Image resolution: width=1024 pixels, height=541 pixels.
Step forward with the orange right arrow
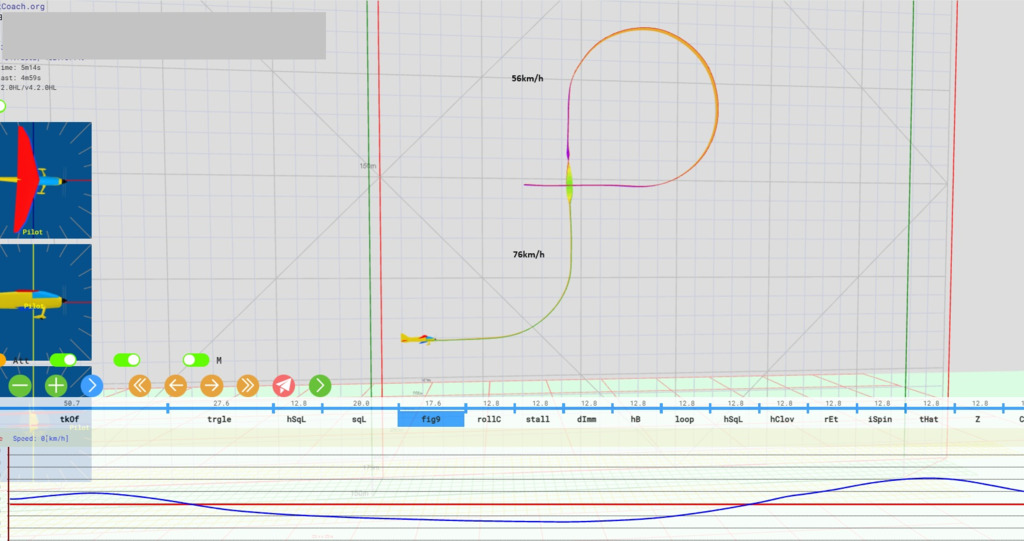click(x=212, y=385)
